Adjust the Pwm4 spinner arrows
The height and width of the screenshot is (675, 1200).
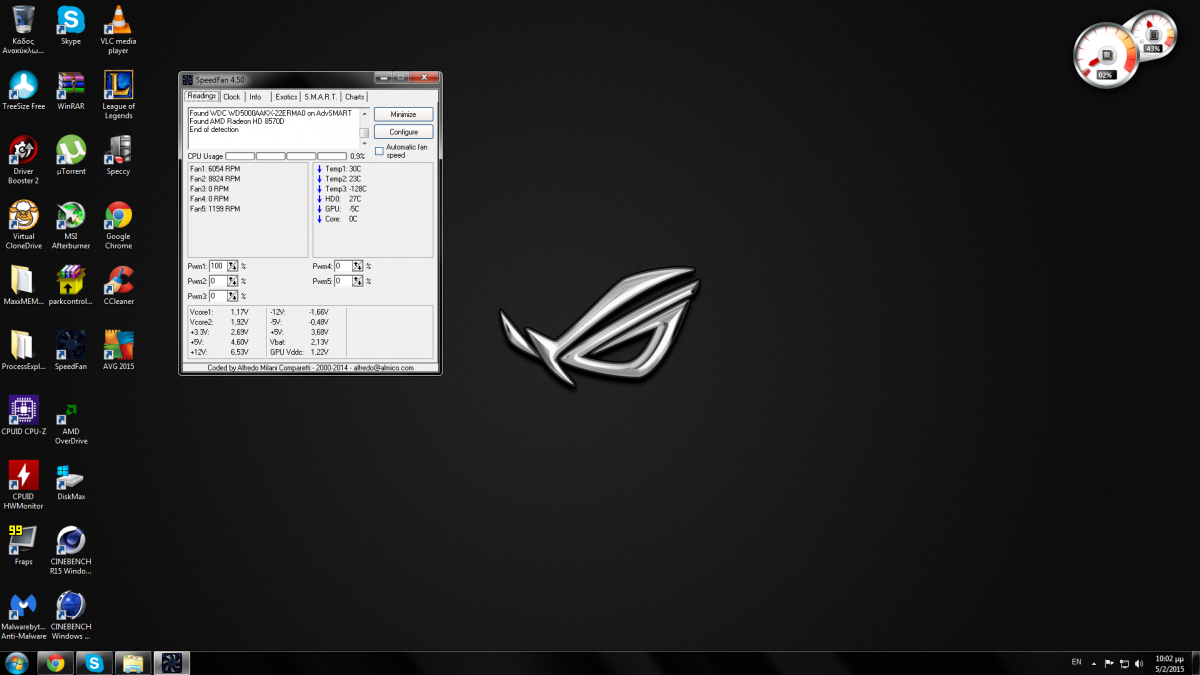pos(358,266)
